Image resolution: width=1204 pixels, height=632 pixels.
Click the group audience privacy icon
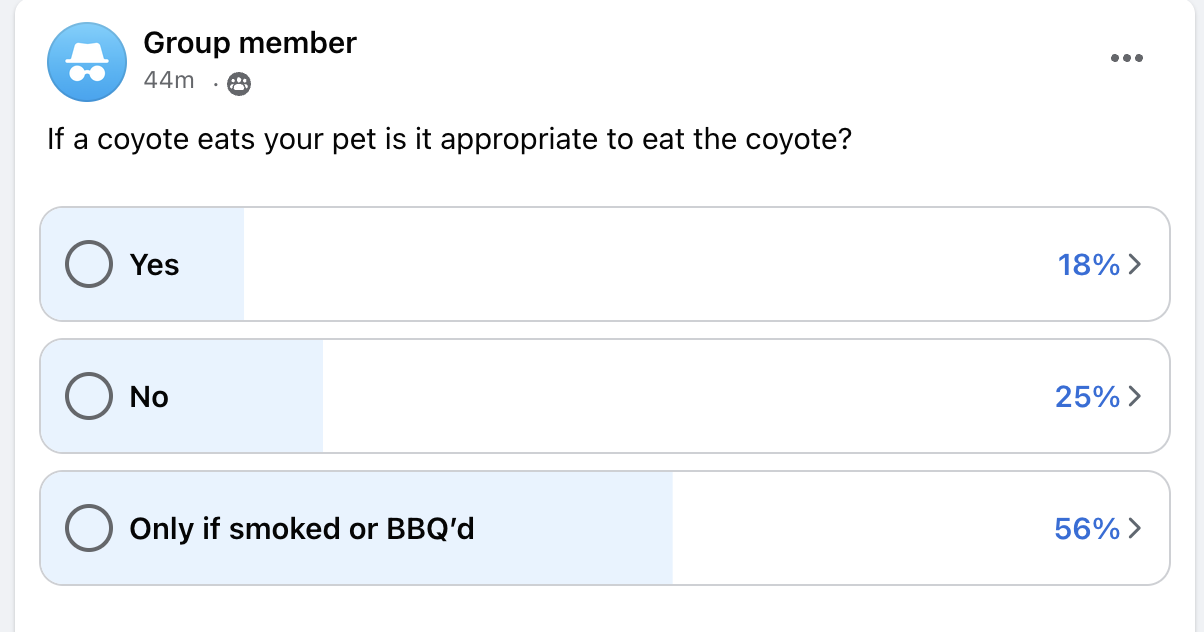239,83
